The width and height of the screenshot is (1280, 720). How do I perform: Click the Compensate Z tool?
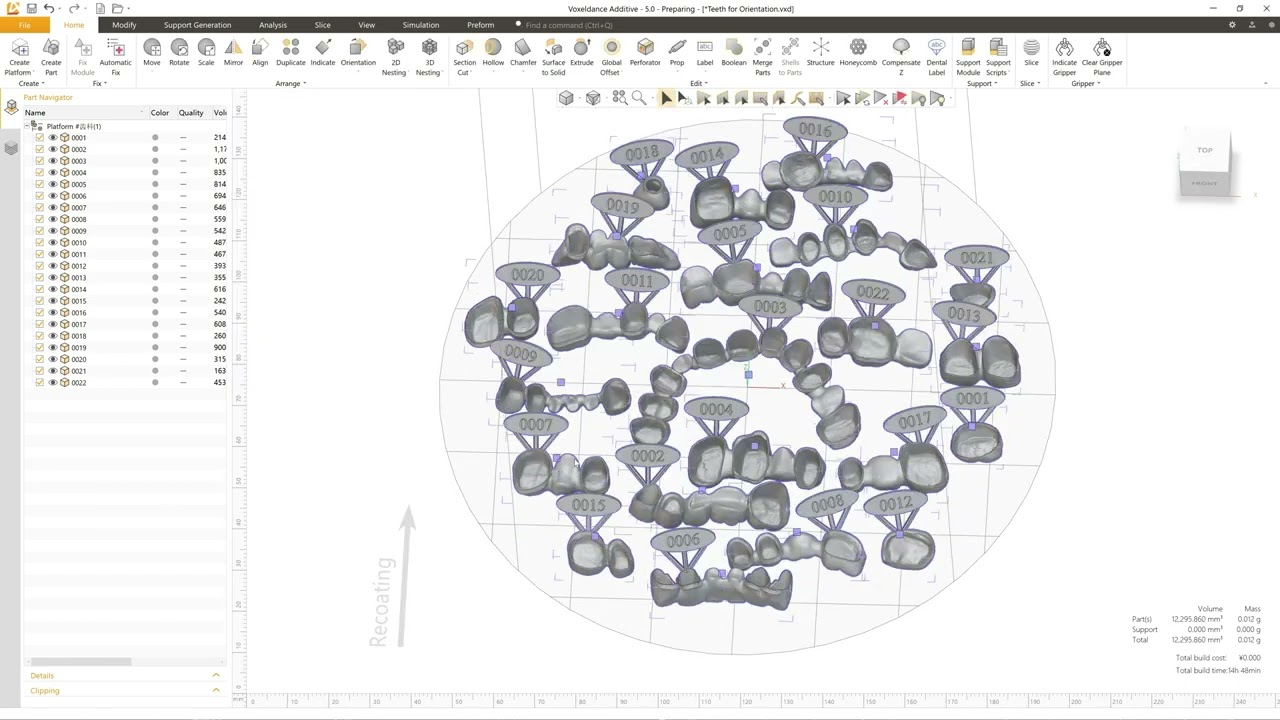(901, 57)
